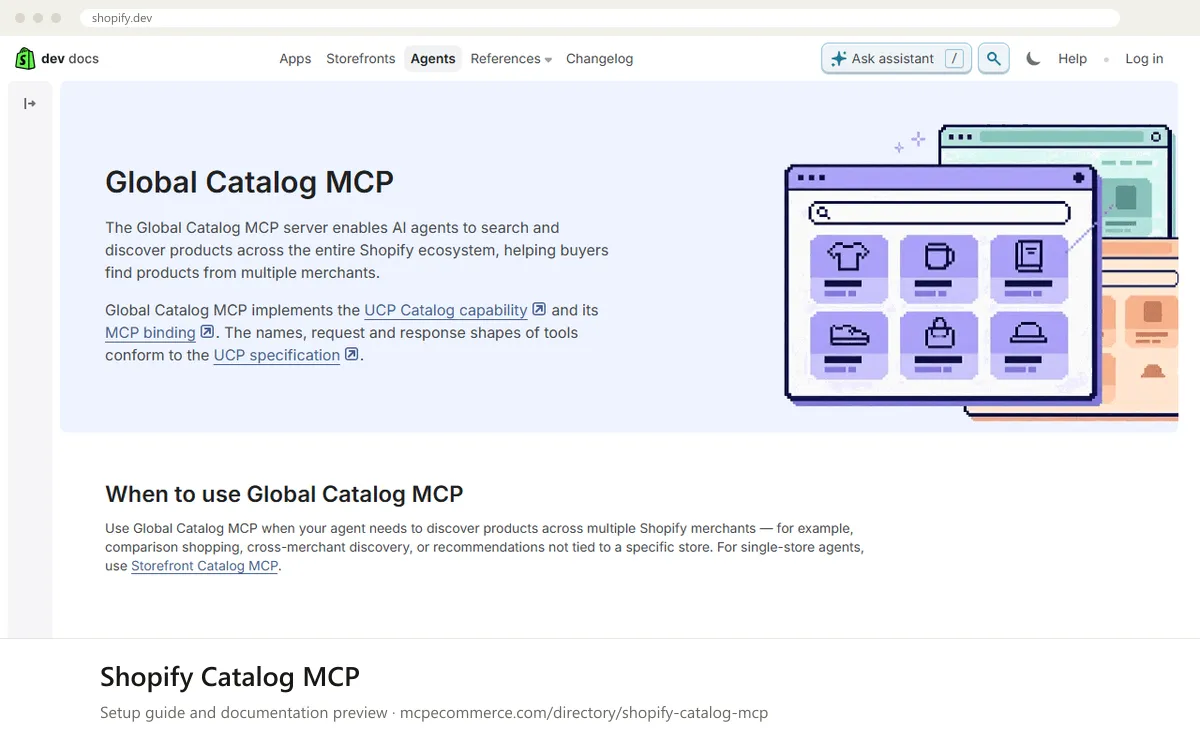Follow the MCP binding link
The height and width of the screenshot is (750, 1200).
coord(150,333)
